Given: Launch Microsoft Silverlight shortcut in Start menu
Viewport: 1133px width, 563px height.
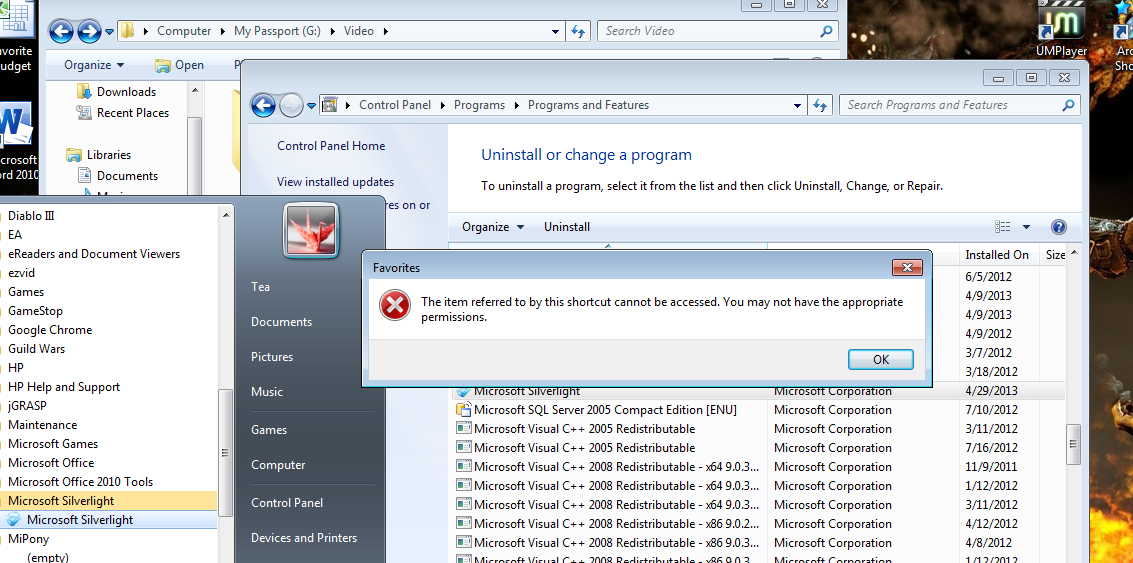Looking at the screenshot, I should click(108, 520).
